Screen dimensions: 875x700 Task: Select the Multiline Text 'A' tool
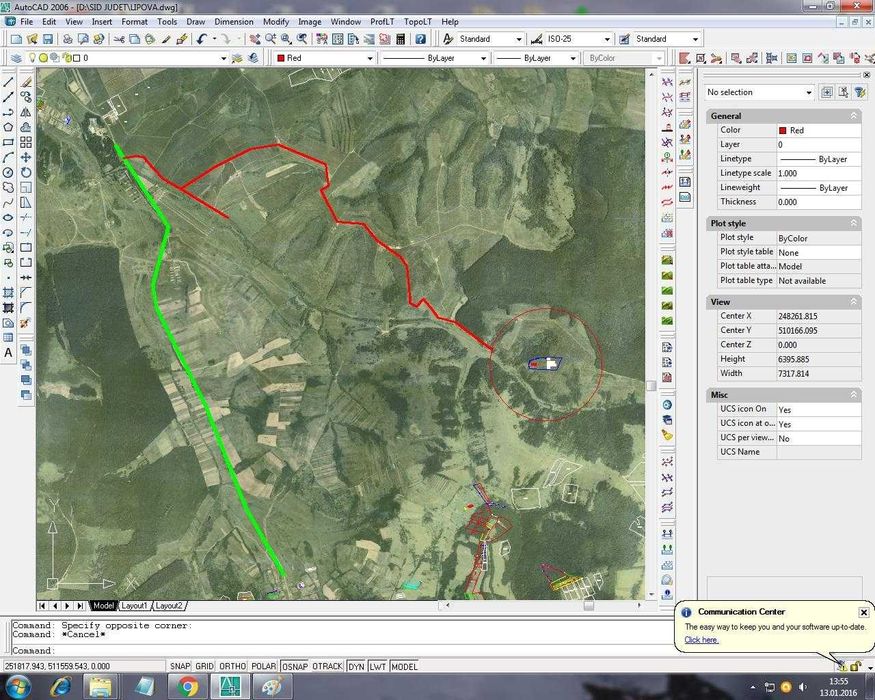(x=8, y=353)
